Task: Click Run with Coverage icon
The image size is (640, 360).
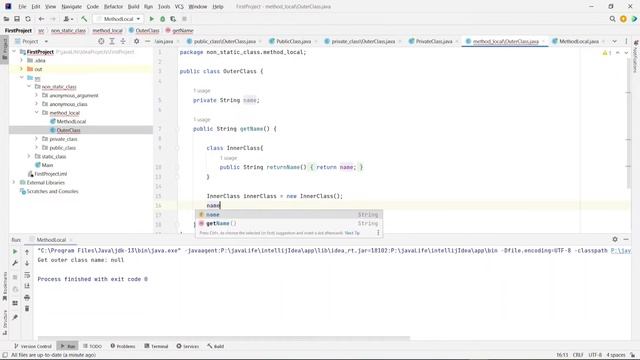Action: pos(173,19)
